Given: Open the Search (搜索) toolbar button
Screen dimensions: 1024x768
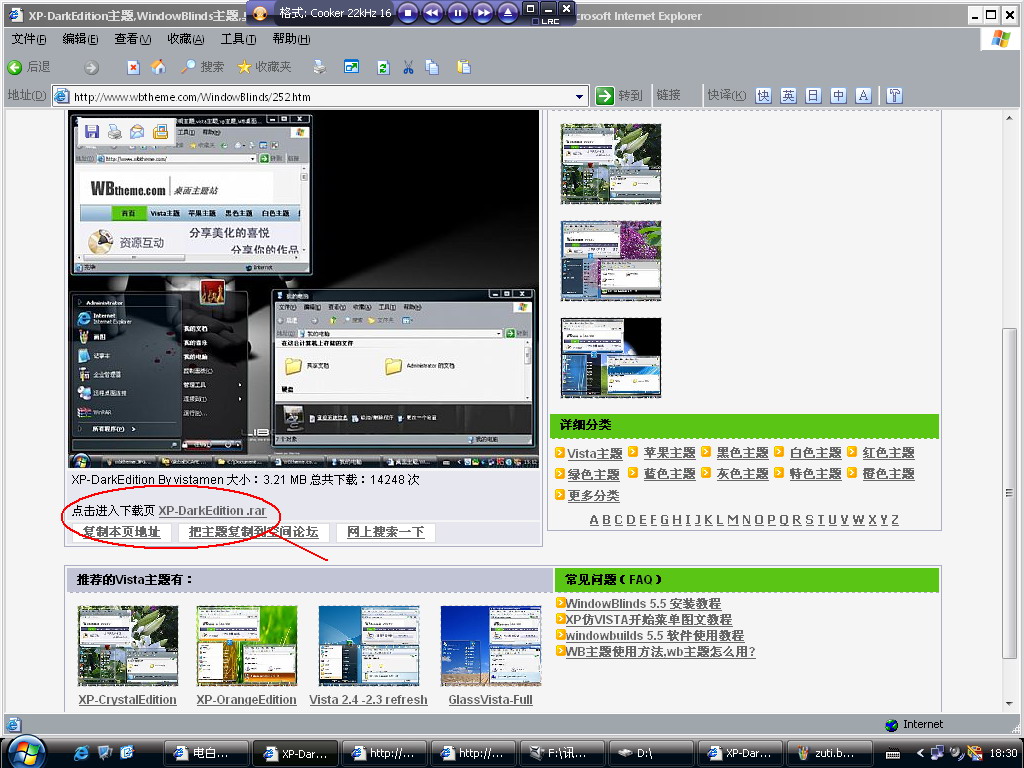Looking at the screenshot, I should (202, 67).
